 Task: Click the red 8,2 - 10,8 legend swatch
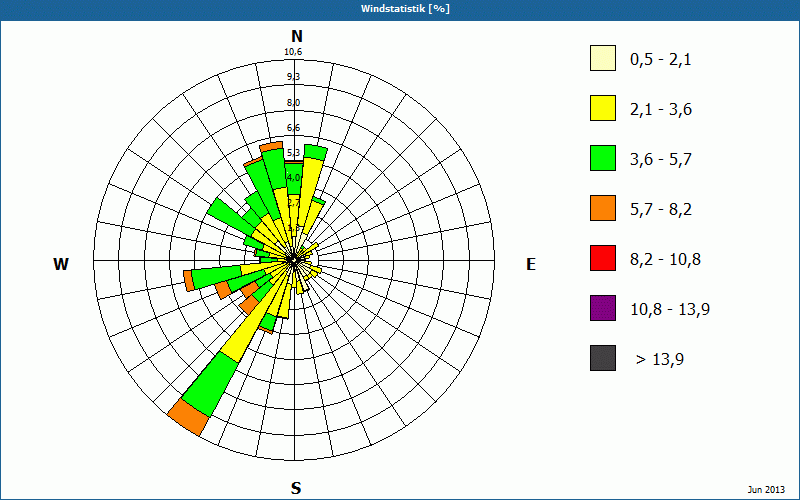(603, 258)
